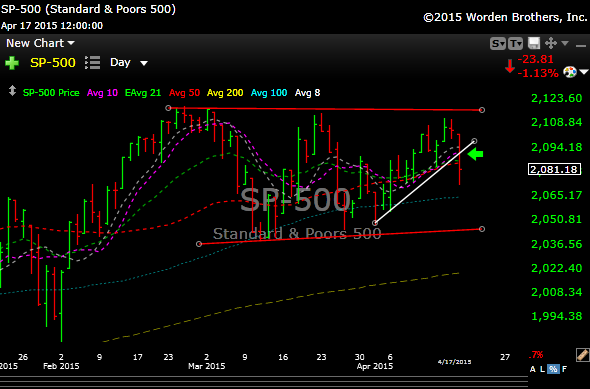
Task: Select the white trendline's upper endpoint handle
Action: coord(474,141)
